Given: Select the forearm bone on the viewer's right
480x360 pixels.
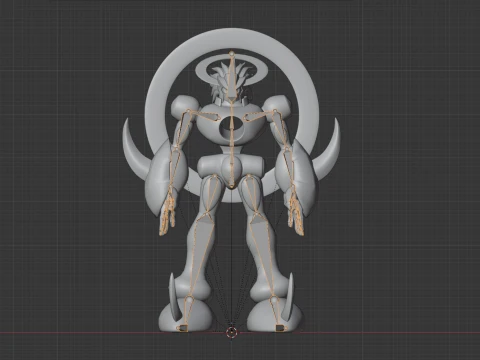Looking at the screenshot, I should click(x=290, y=167).
